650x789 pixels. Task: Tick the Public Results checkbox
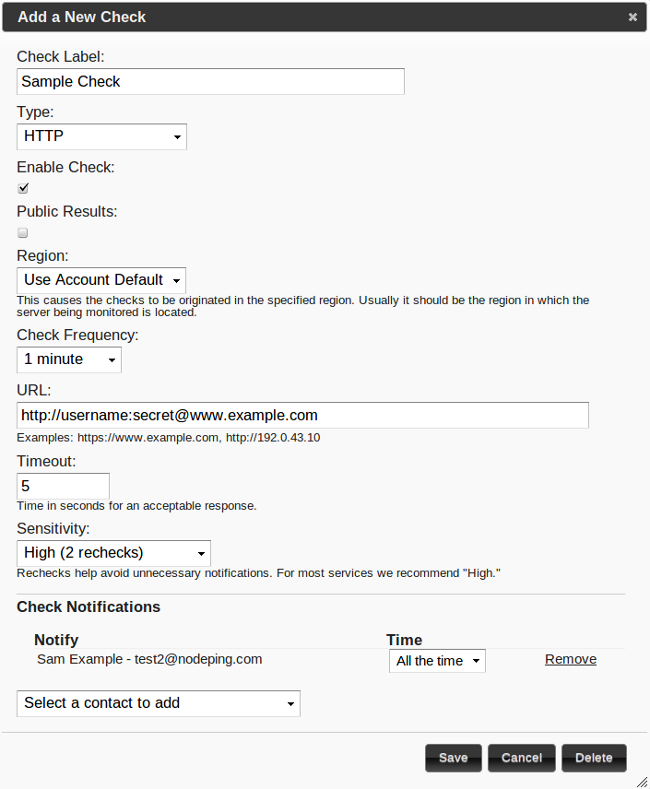(23, 232)
